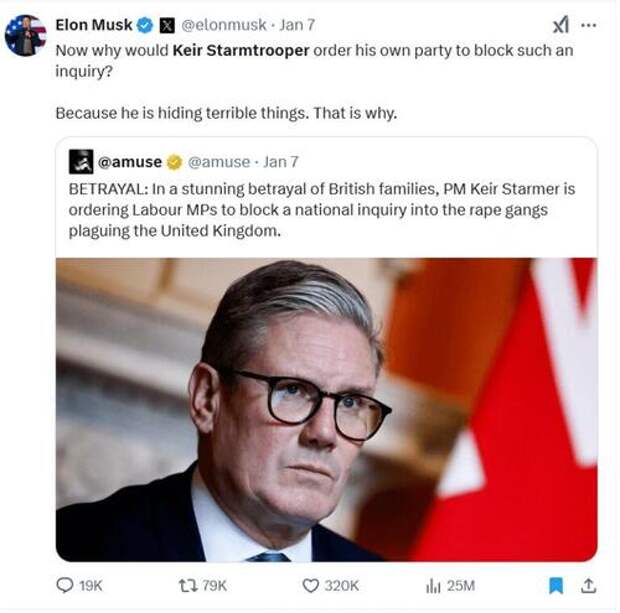Click Elon Musk's profile avatar

25,35
